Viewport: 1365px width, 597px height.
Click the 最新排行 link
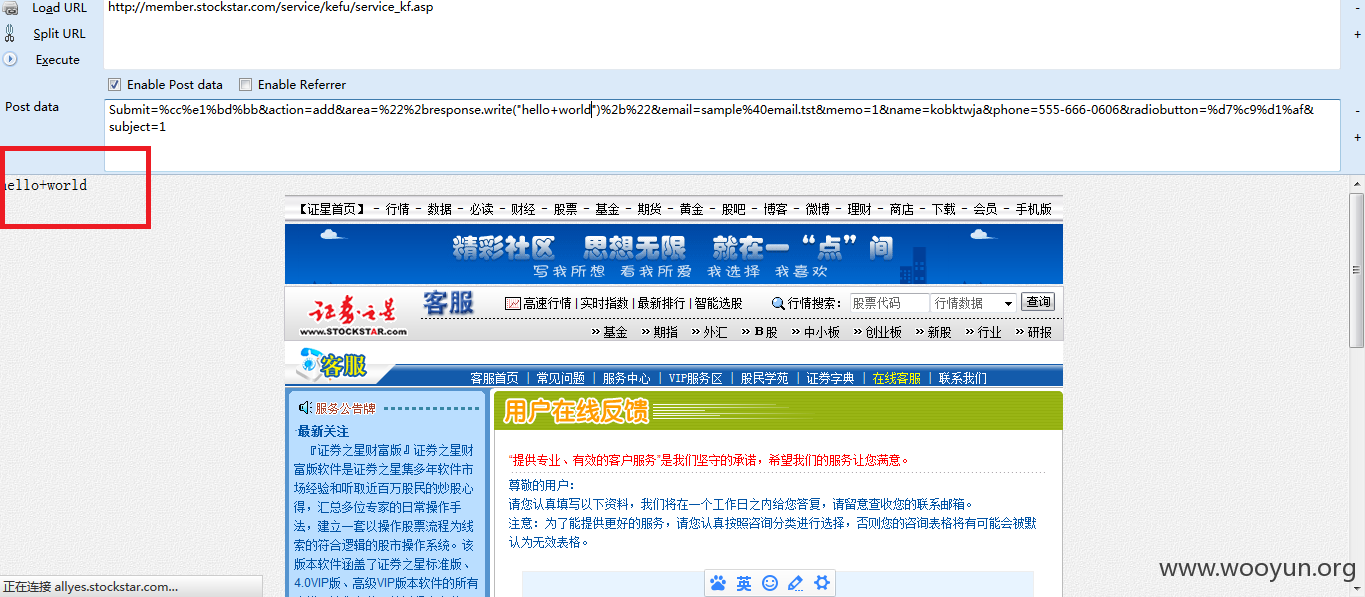[661, 303]
